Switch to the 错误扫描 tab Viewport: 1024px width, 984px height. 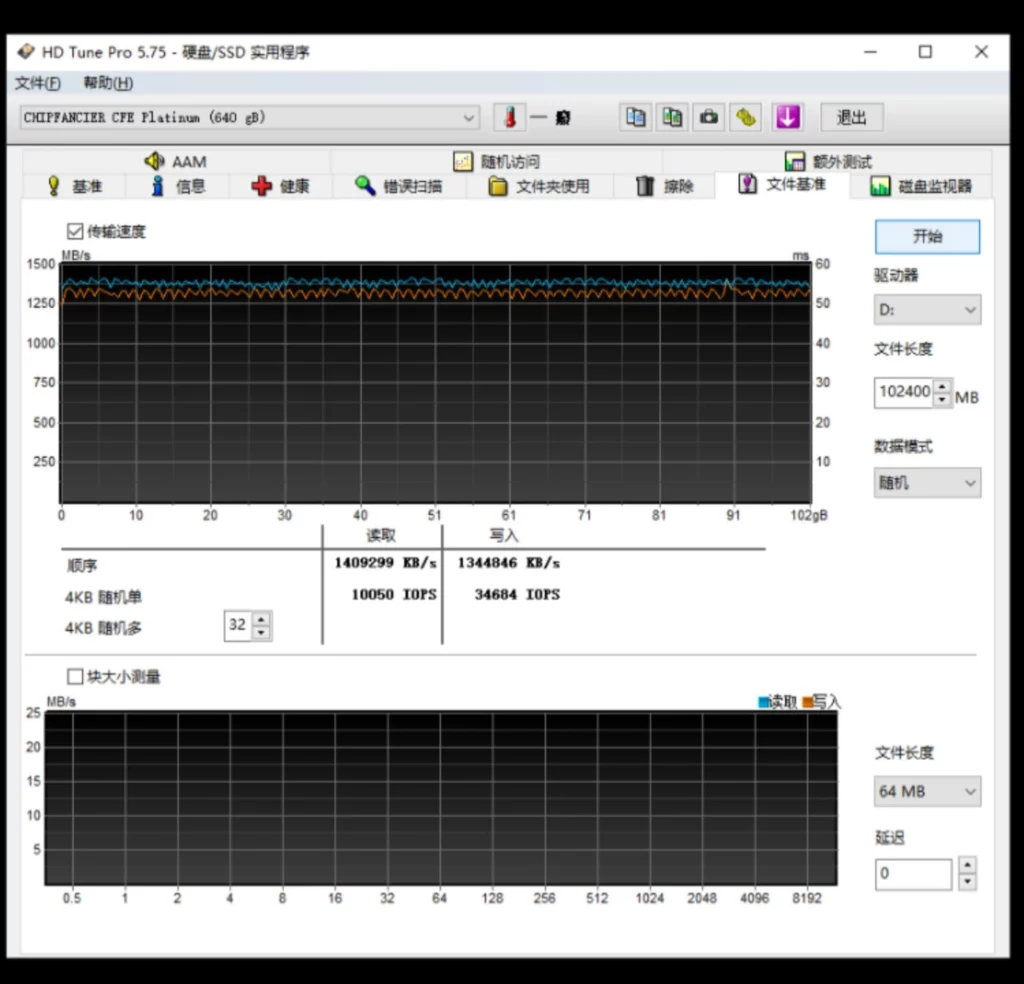pos(399,186)
